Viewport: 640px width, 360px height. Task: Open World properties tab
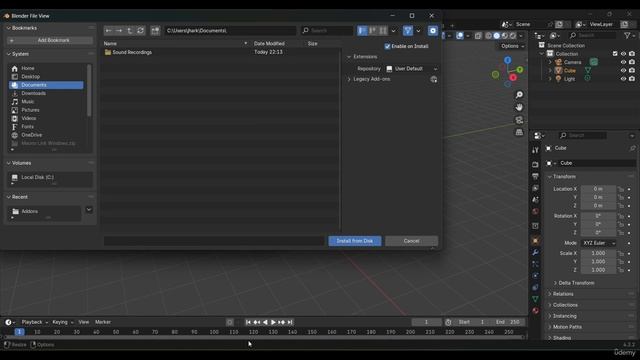[x=535, y=211]
